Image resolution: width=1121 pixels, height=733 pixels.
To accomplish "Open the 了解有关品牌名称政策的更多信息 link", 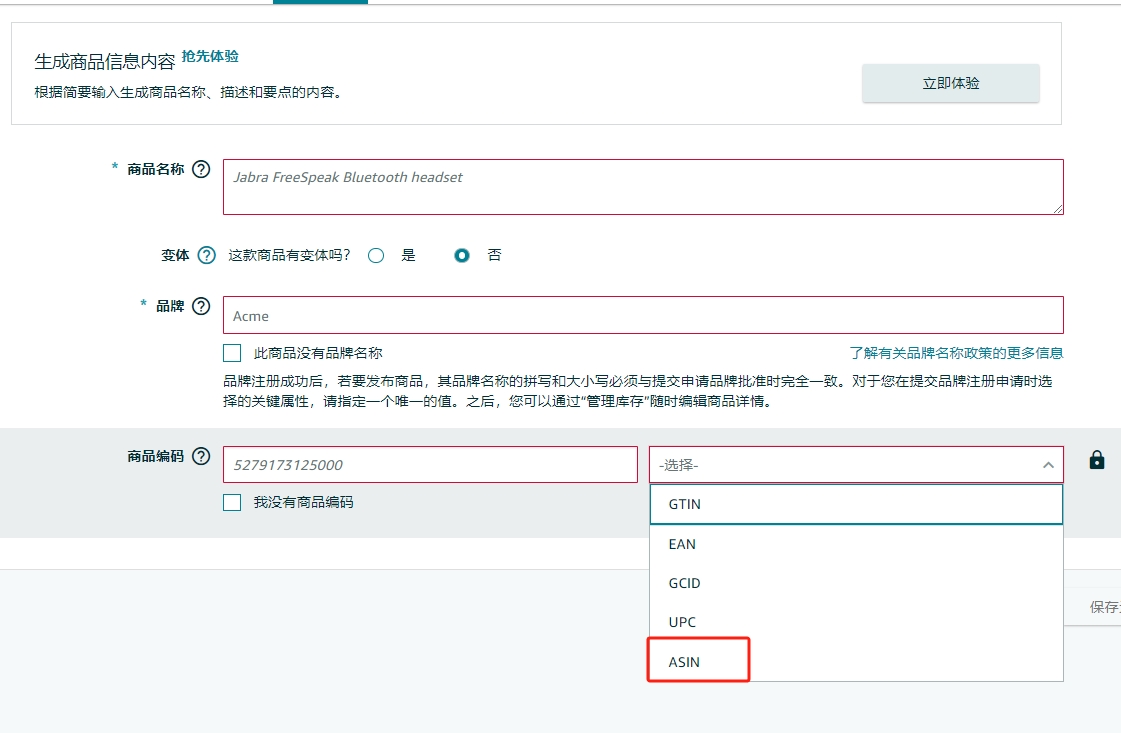I will click(x=955, y=353).
